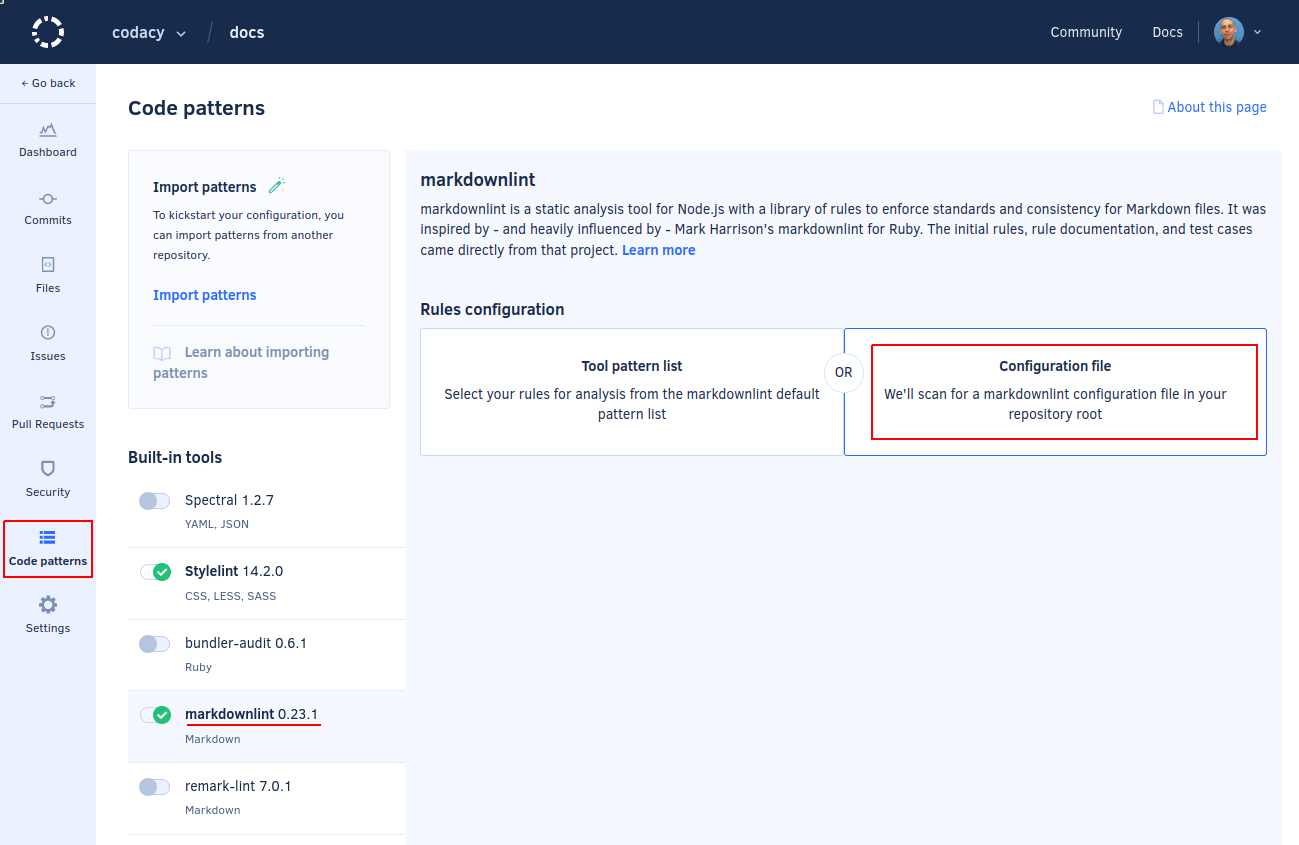The image size is (1299, 845).
Task: Click the Codacy logo icon
Action: [x=48, y=32]
